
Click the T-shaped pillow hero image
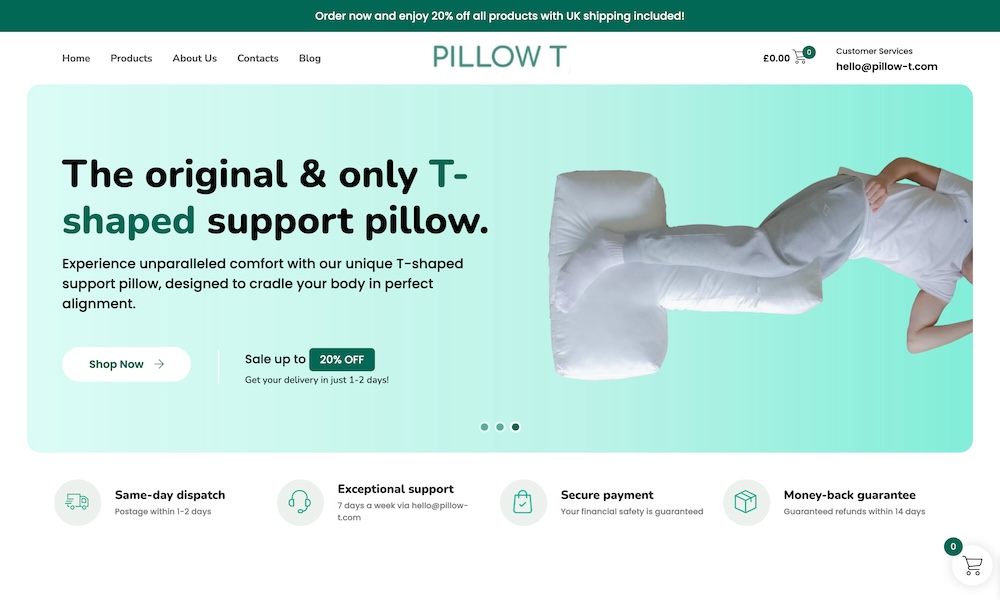click(x=760, y=268)
